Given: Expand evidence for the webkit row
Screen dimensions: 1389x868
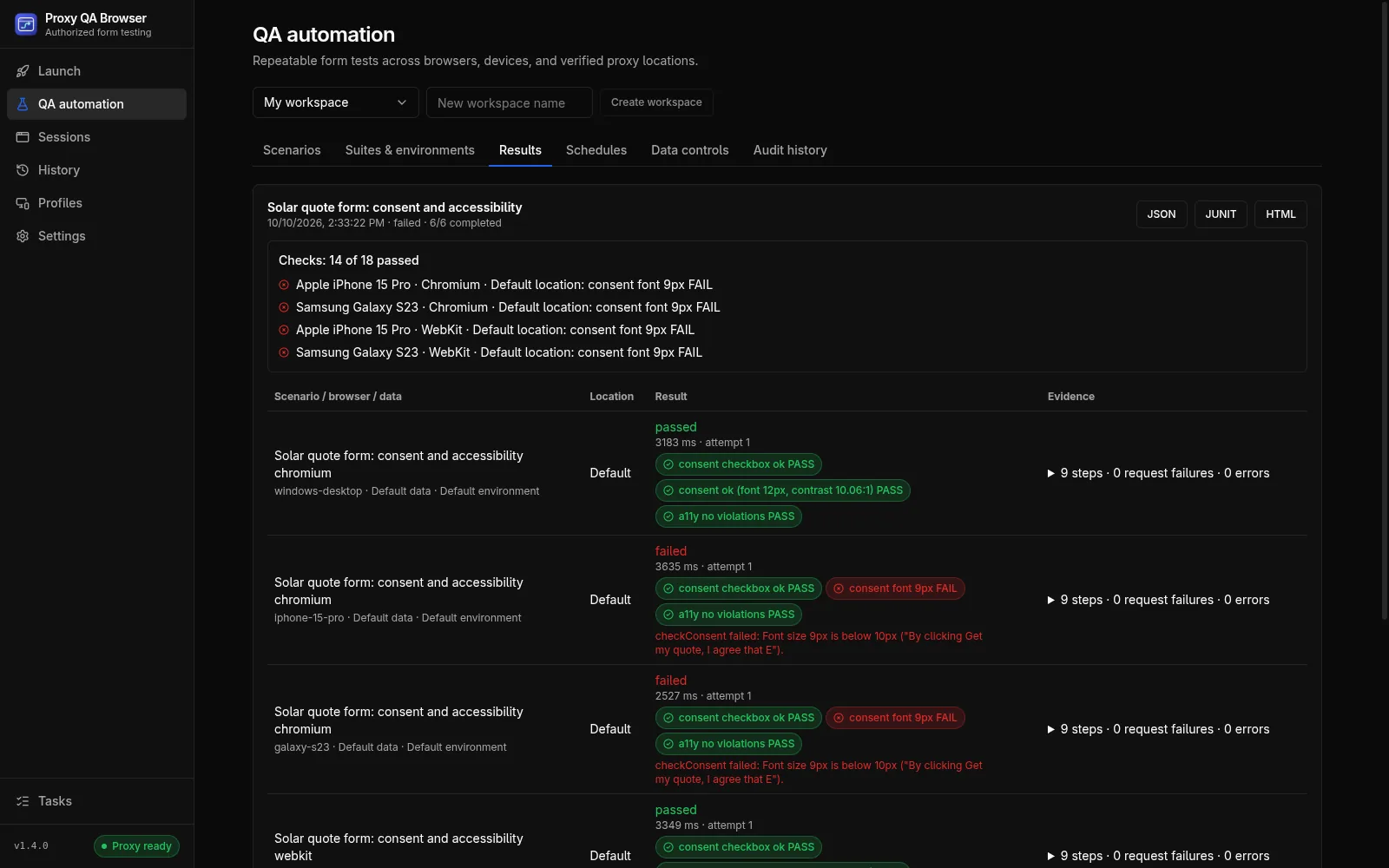Looking at the screenshot, I should 1158,856.
